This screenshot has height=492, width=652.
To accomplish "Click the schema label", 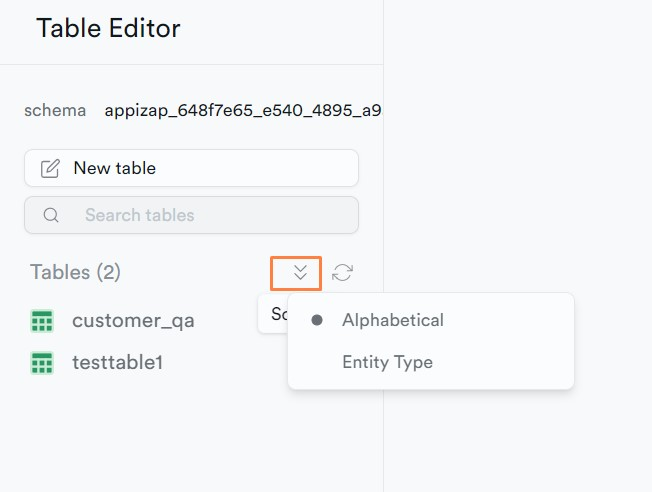I will point(55,111).
